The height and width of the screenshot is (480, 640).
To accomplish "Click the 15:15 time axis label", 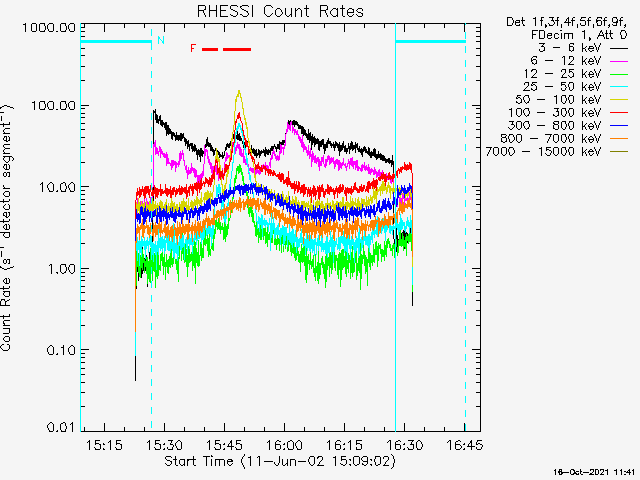I will [104, 445].
